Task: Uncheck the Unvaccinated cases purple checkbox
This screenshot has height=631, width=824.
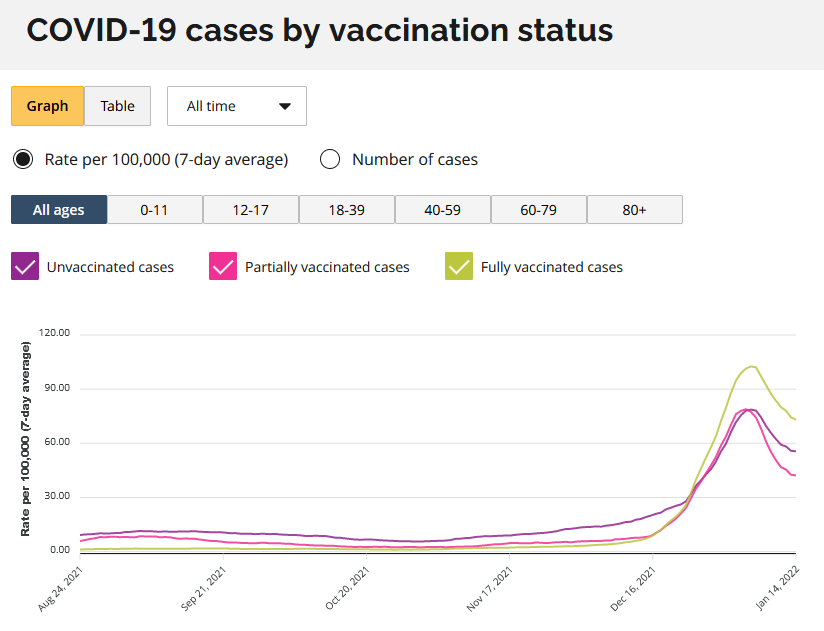Action: (x=25, y=267)
